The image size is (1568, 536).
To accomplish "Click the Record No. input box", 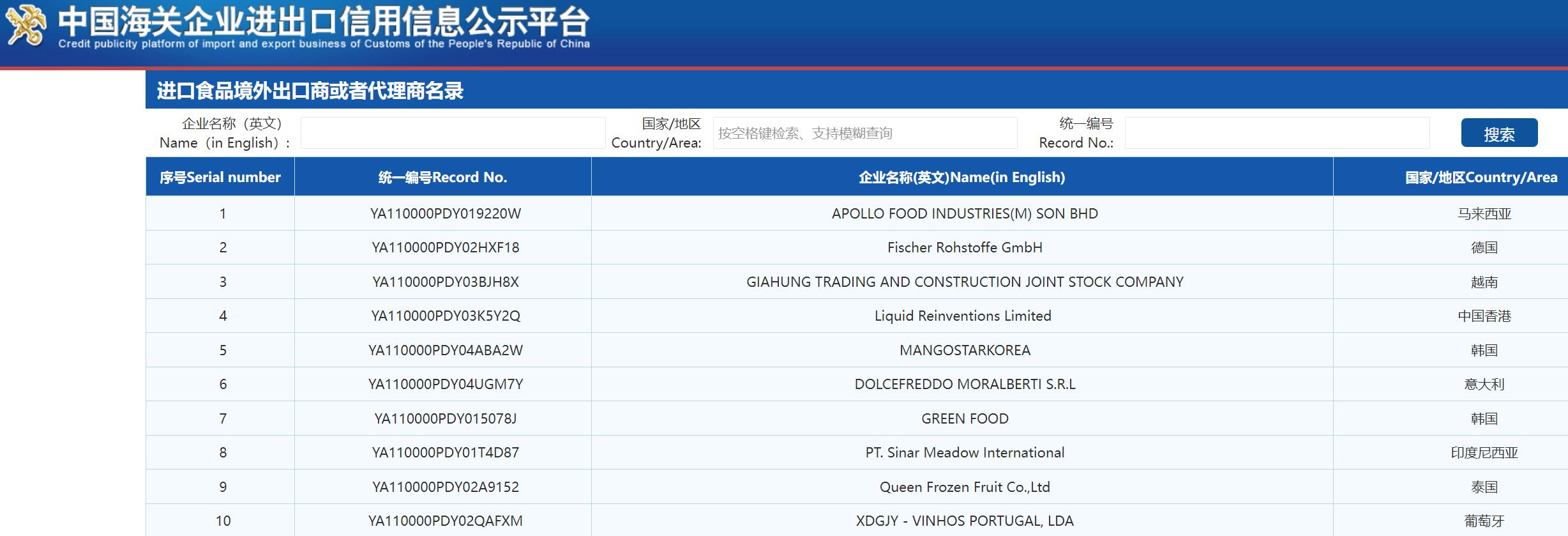I will (1277, 133).
